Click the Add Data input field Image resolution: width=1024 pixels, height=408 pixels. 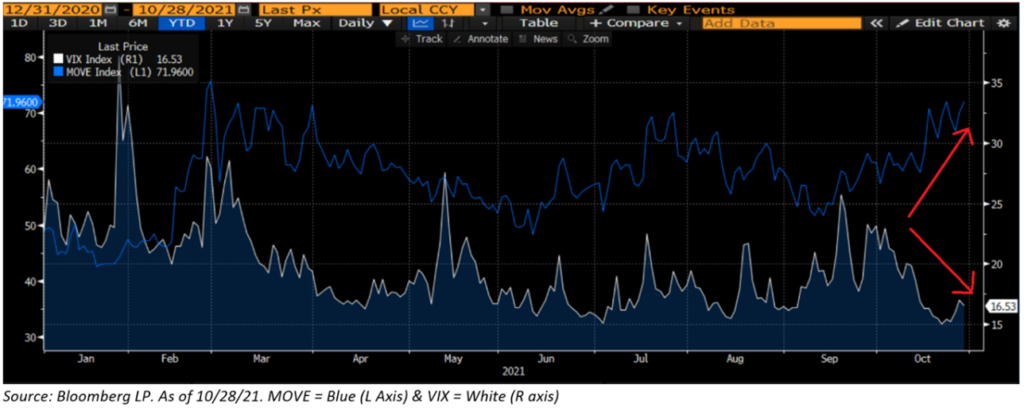(x=781, y=22)
